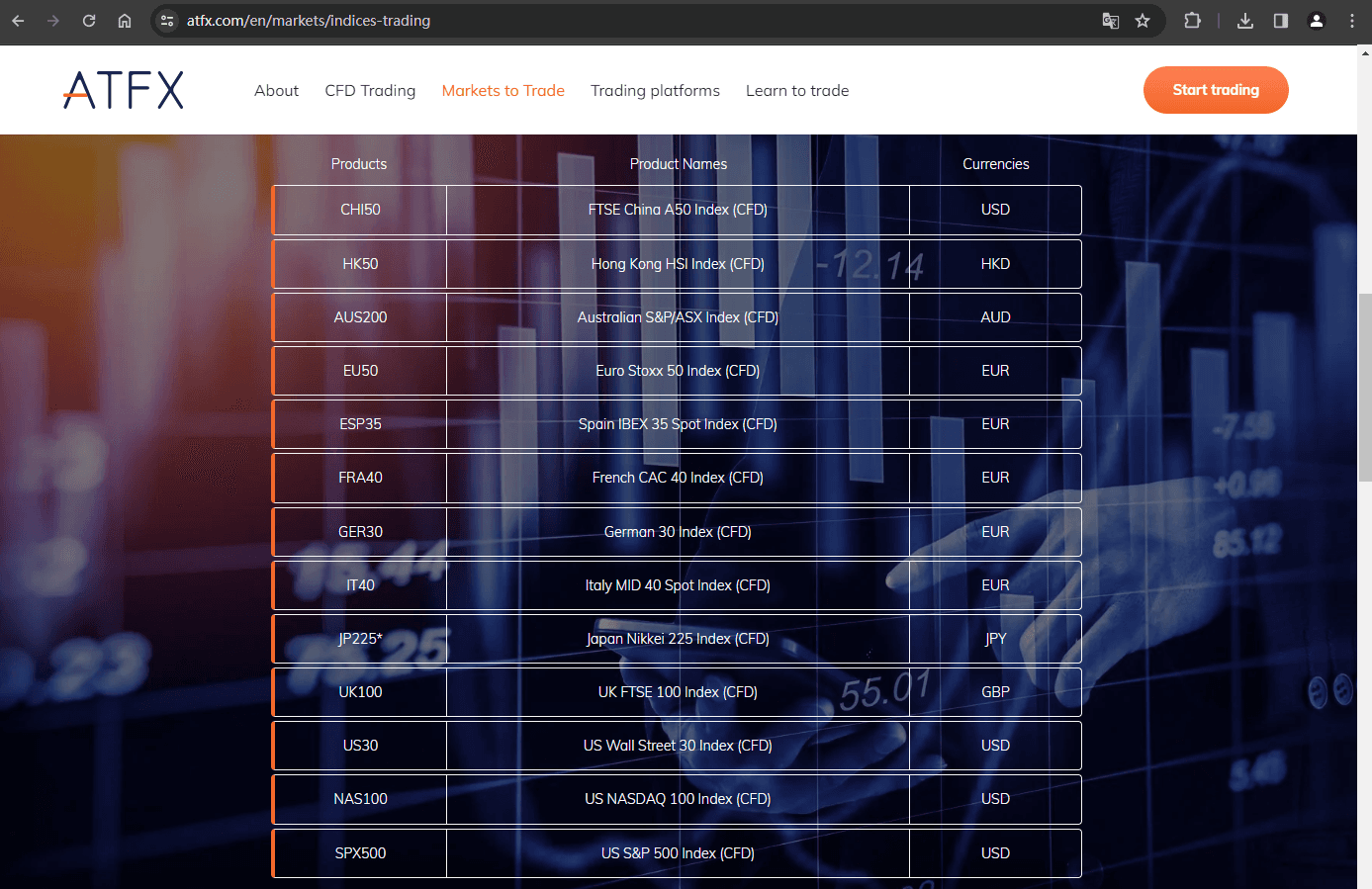
Task: View site information icon in address bar
Action: click(167, 21)
